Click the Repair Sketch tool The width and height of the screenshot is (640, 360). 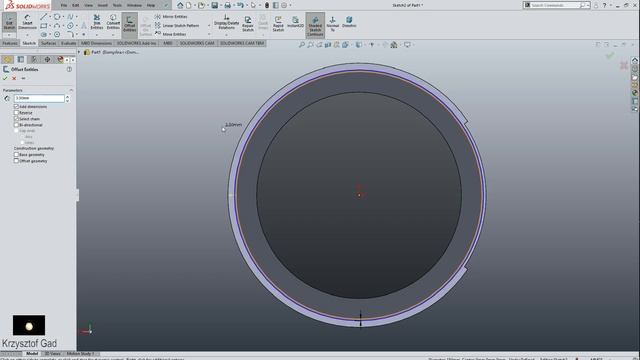248,24
